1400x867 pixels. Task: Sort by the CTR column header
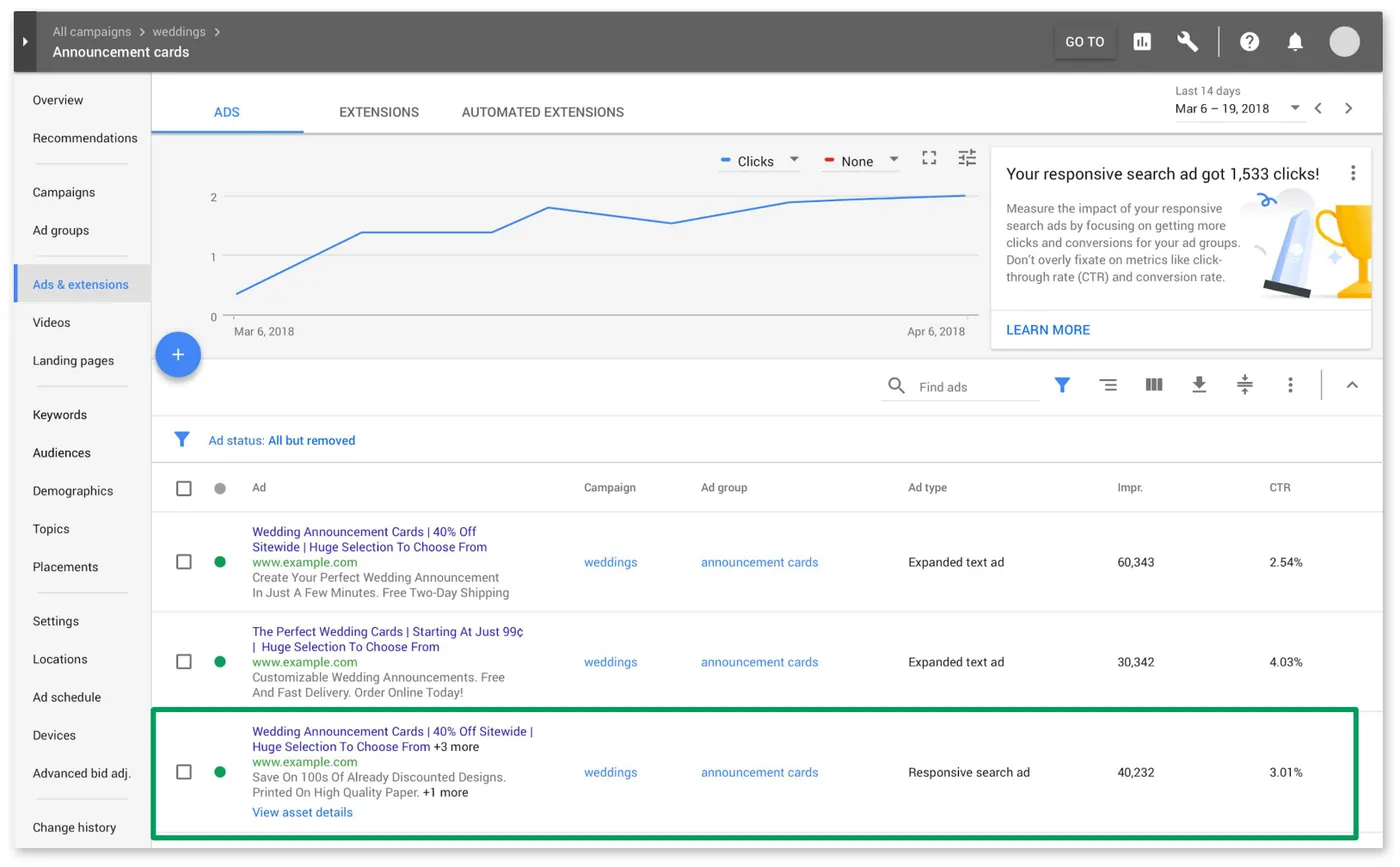1280,488
